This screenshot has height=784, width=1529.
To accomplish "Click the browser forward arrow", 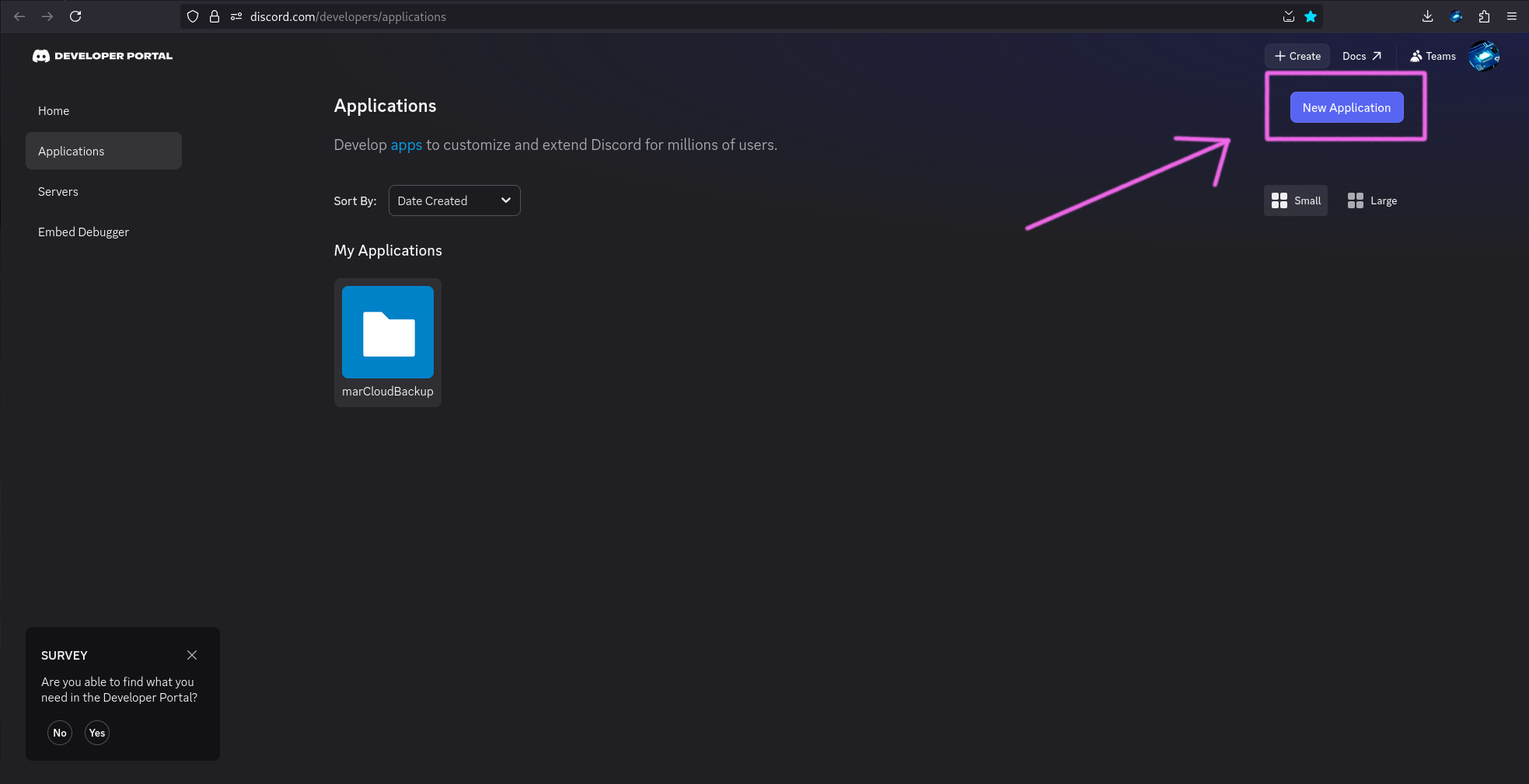I will tap(47, 16).
